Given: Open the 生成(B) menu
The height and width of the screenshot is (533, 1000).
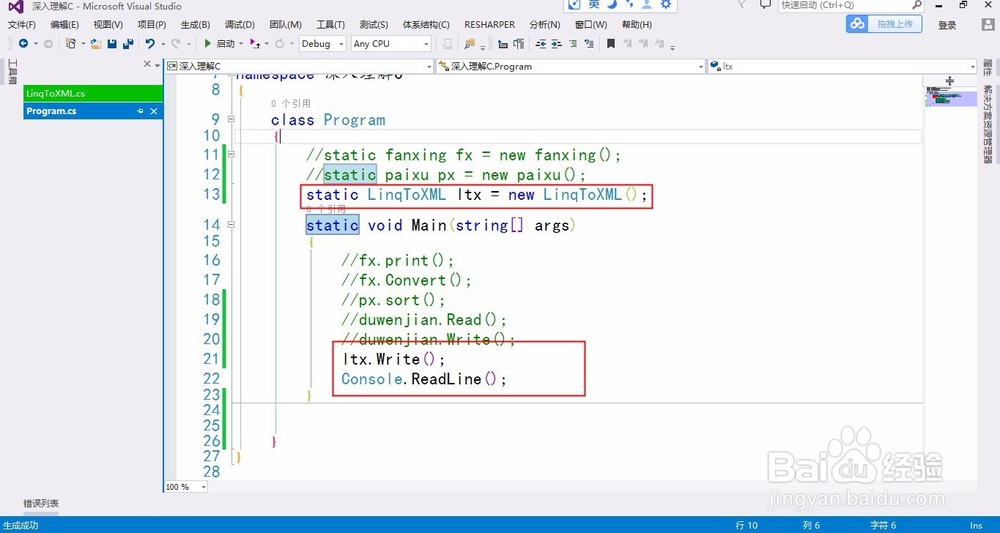Looking at the screenshot, I should [195, 25].
